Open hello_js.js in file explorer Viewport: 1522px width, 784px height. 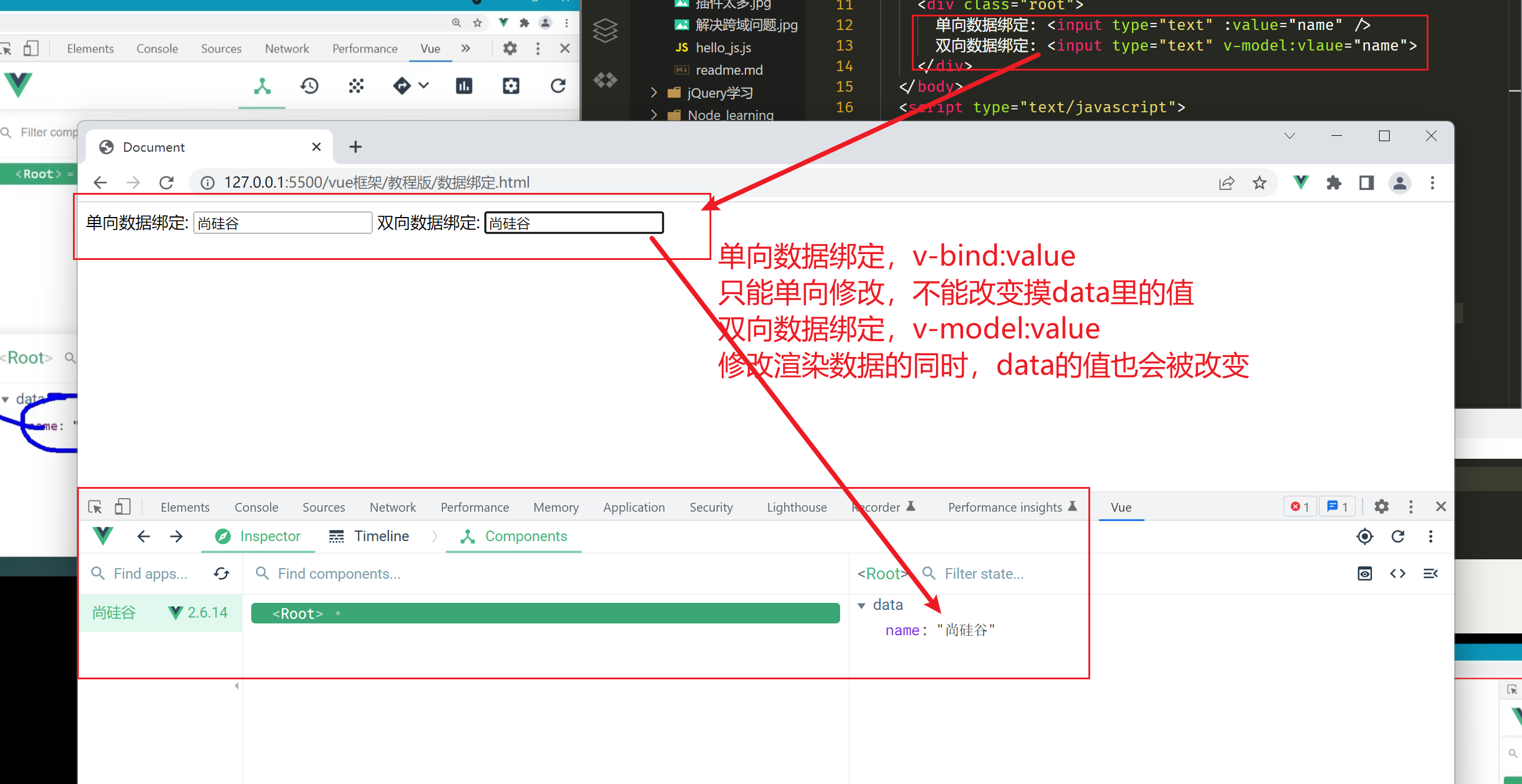pos(722,48)
